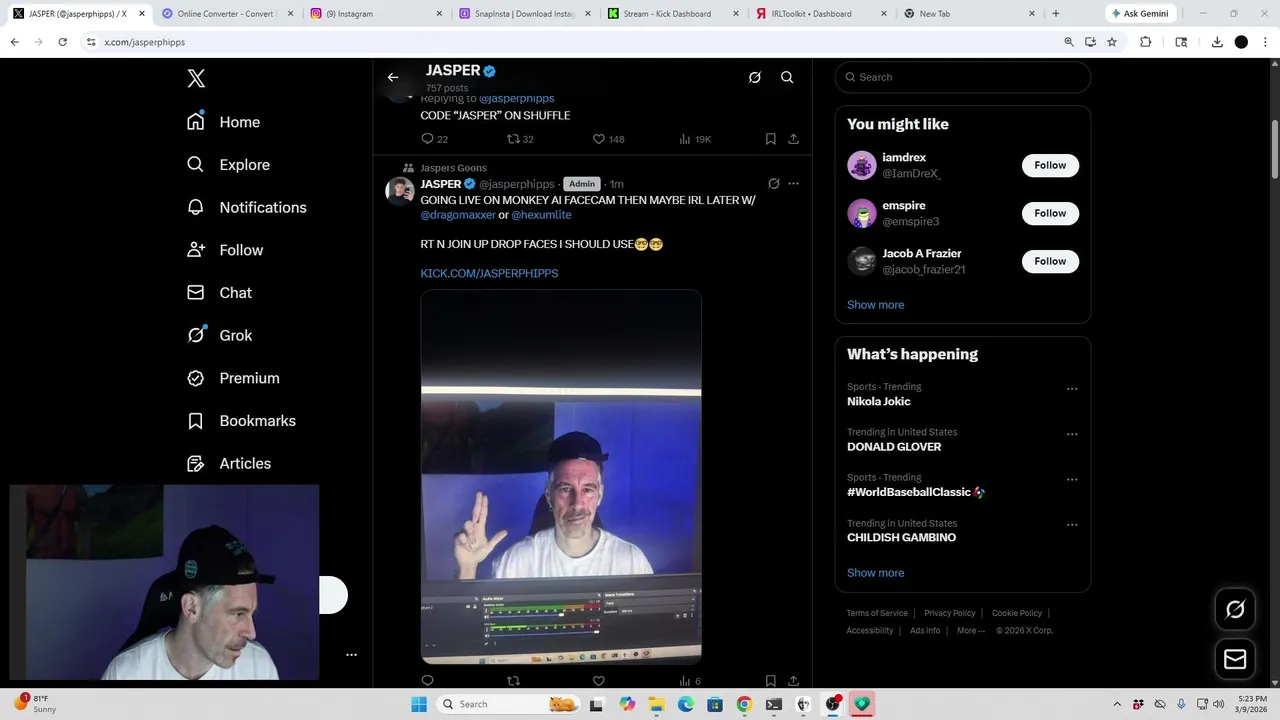Bookmark the CODE JASPER post
Viewport: 1280px width, 720px height.
(770, 139)
